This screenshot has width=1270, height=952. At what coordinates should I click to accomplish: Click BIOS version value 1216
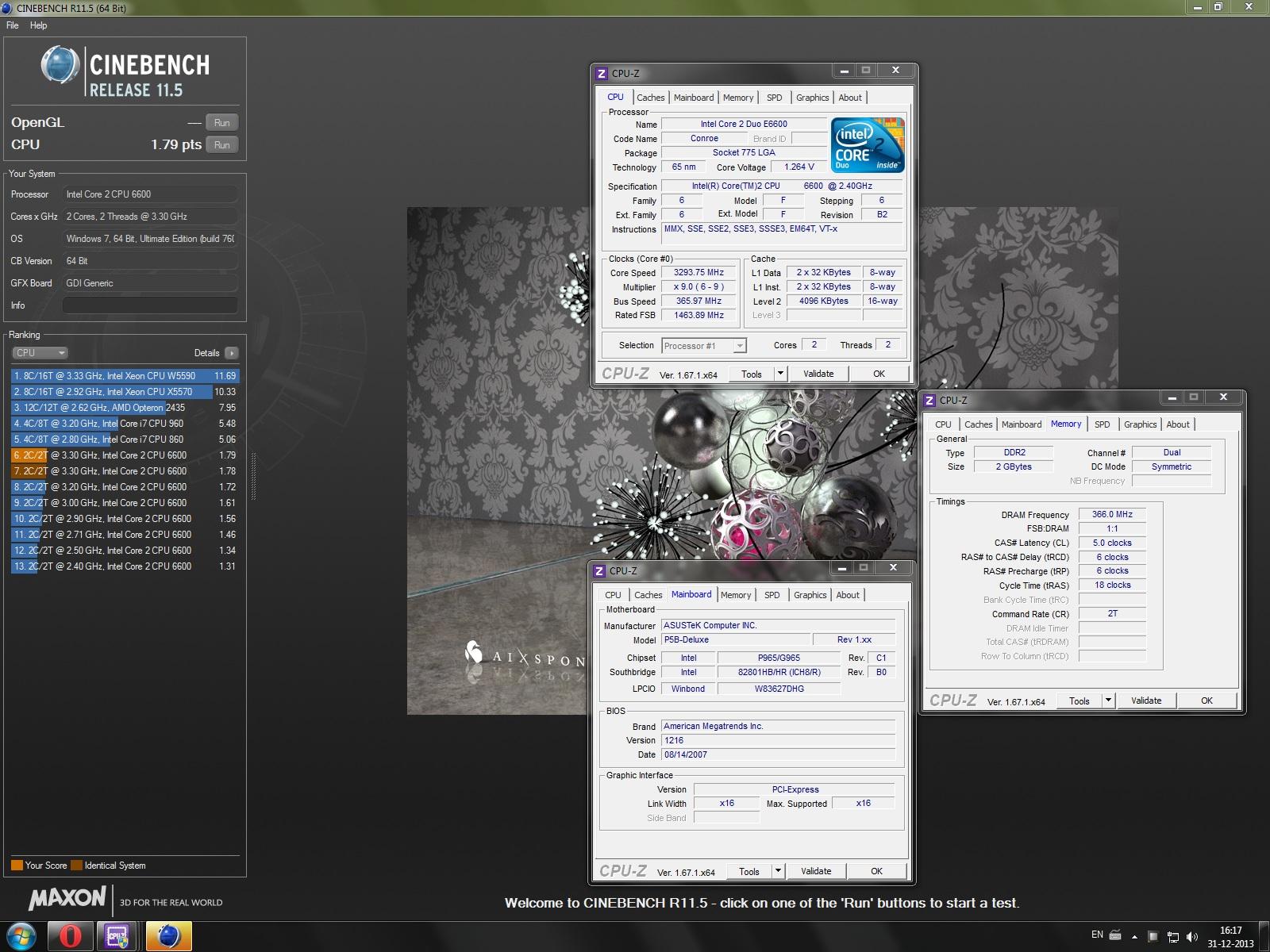tap(779, 740)
